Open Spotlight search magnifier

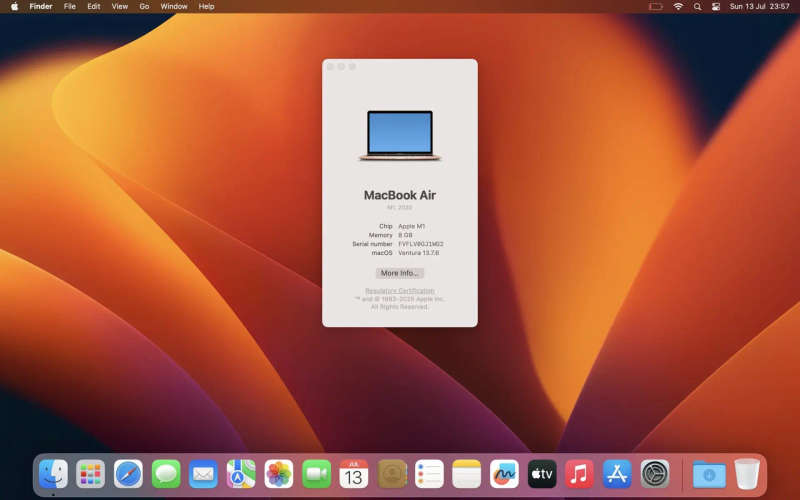(697, 7)
